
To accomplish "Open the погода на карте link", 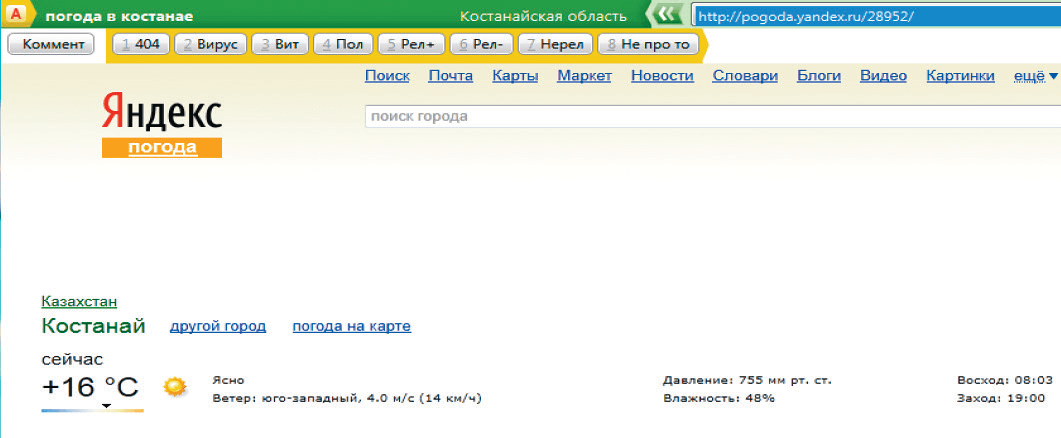I will click(x=352, y=327).
